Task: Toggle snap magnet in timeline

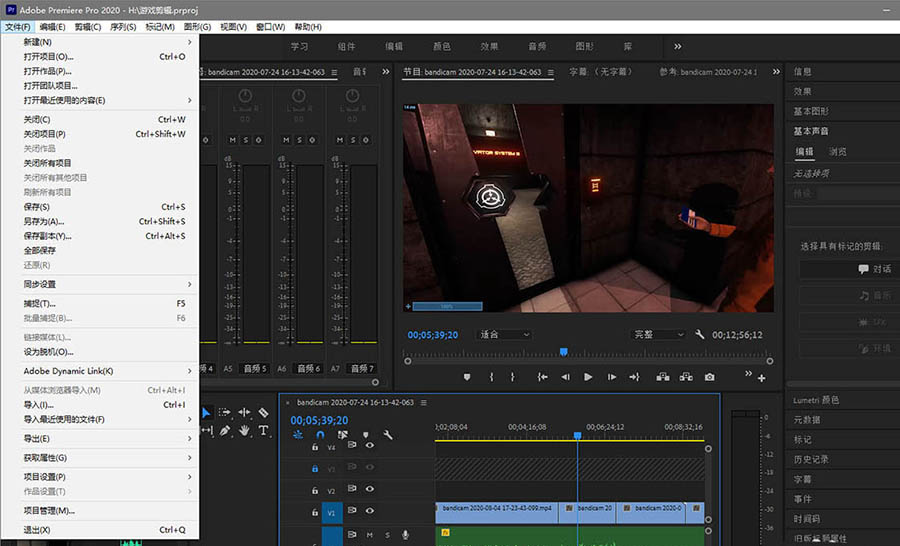Action: click(320, 435)
